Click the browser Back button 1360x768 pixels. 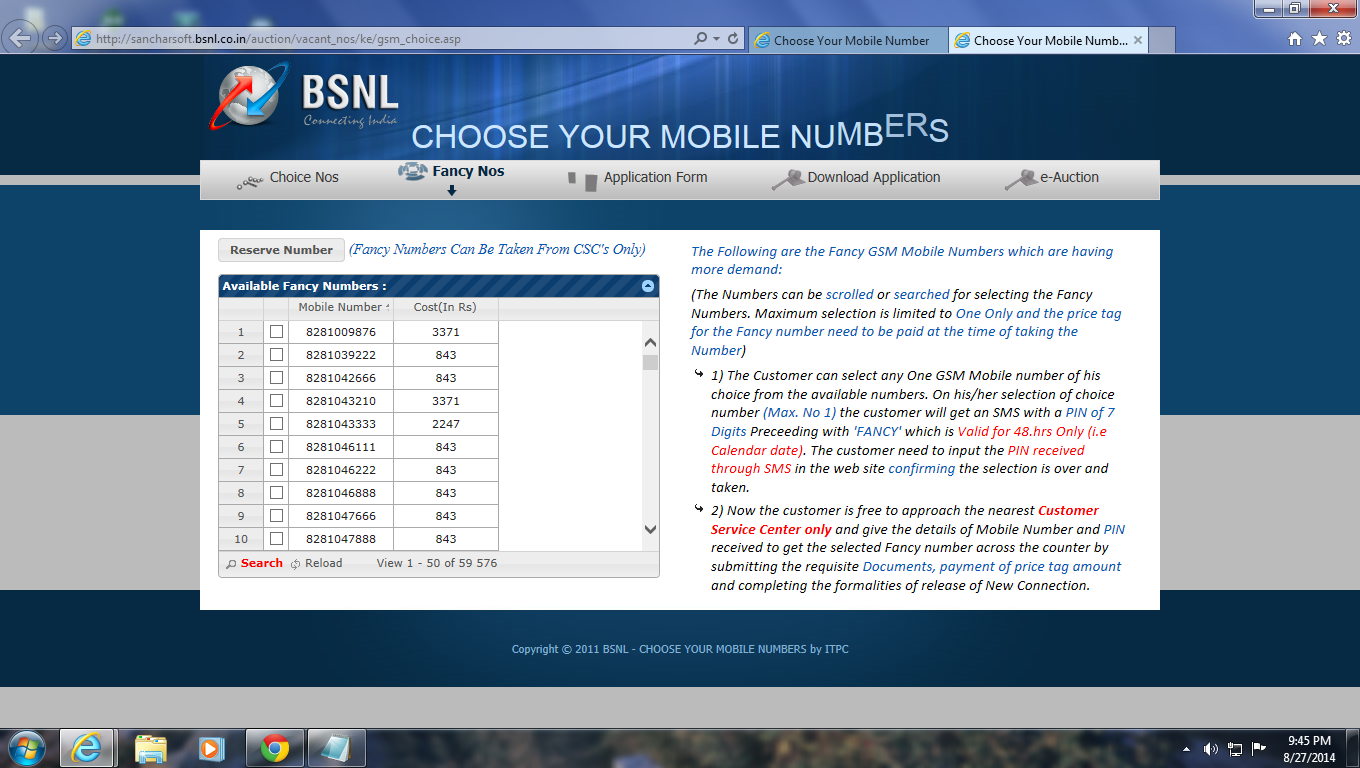pos(22,39)
